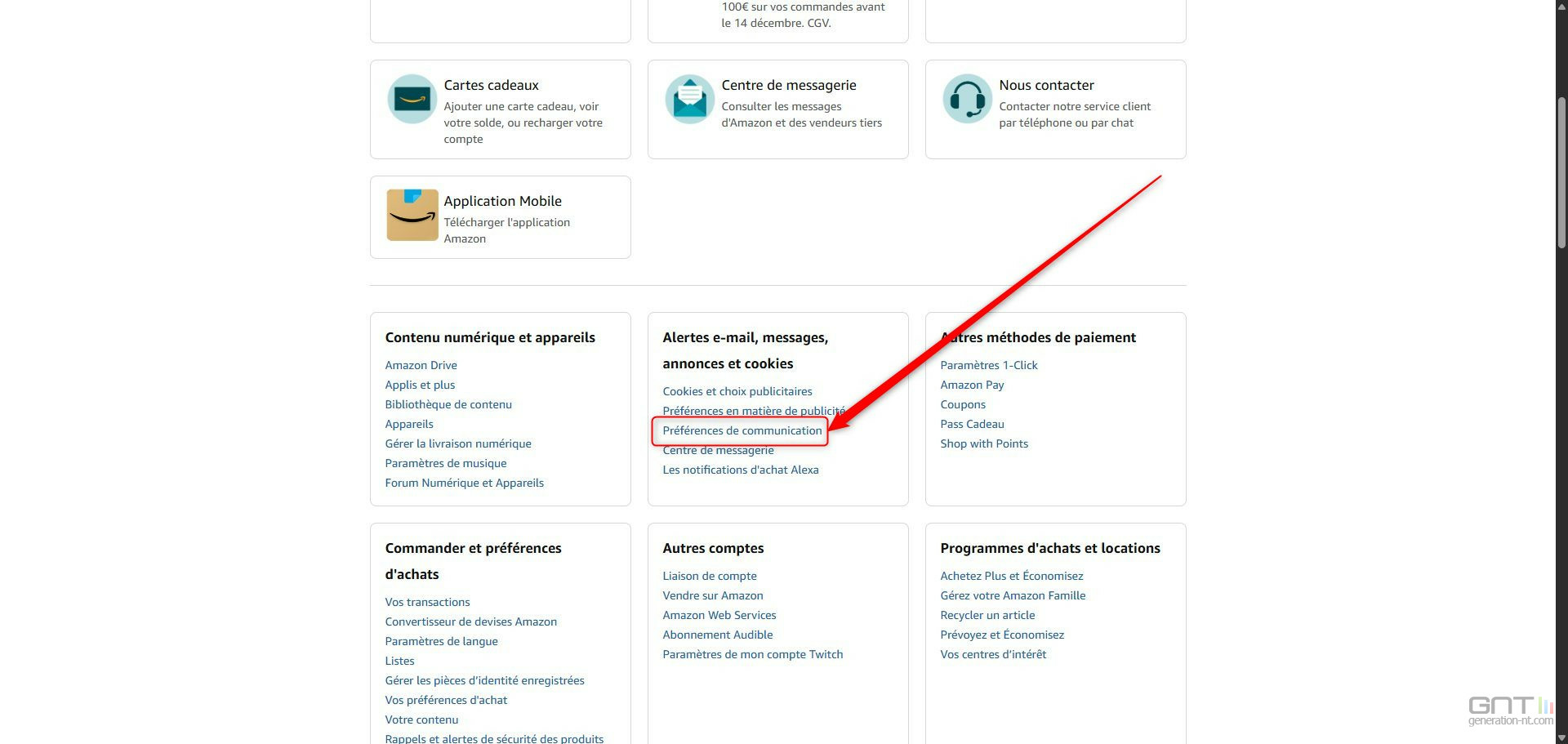The width and height of the screenshot is (1568, 744).
Task: Go to Vendre sur Amazon
Action: coord(712,595)
